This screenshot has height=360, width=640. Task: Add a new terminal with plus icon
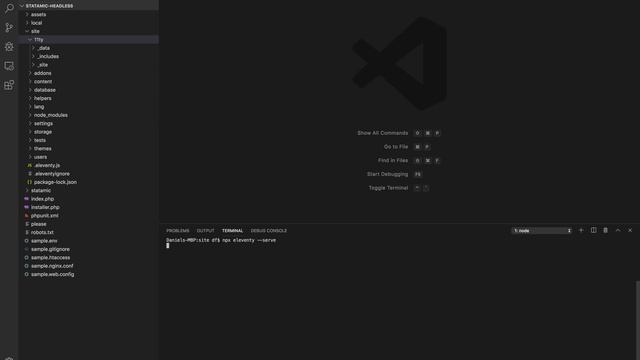(581, 231)
